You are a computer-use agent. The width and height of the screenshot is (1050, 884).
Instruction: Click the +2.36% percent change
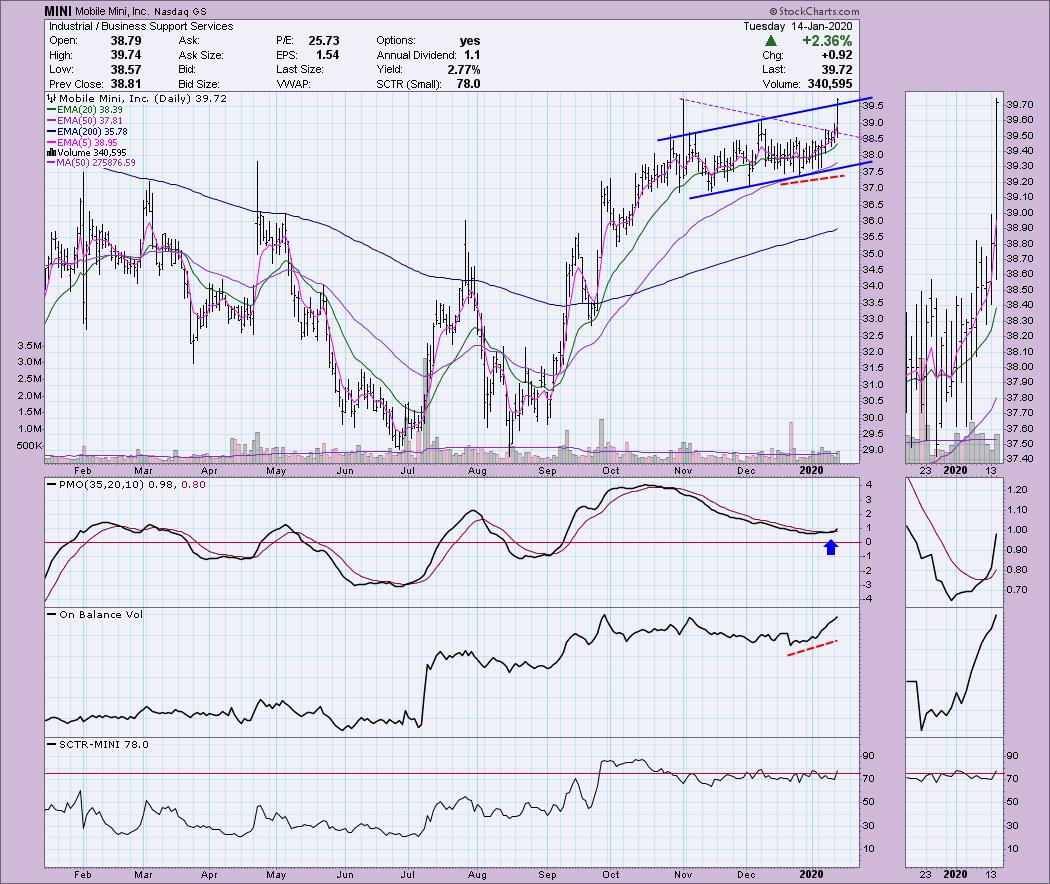827,41
